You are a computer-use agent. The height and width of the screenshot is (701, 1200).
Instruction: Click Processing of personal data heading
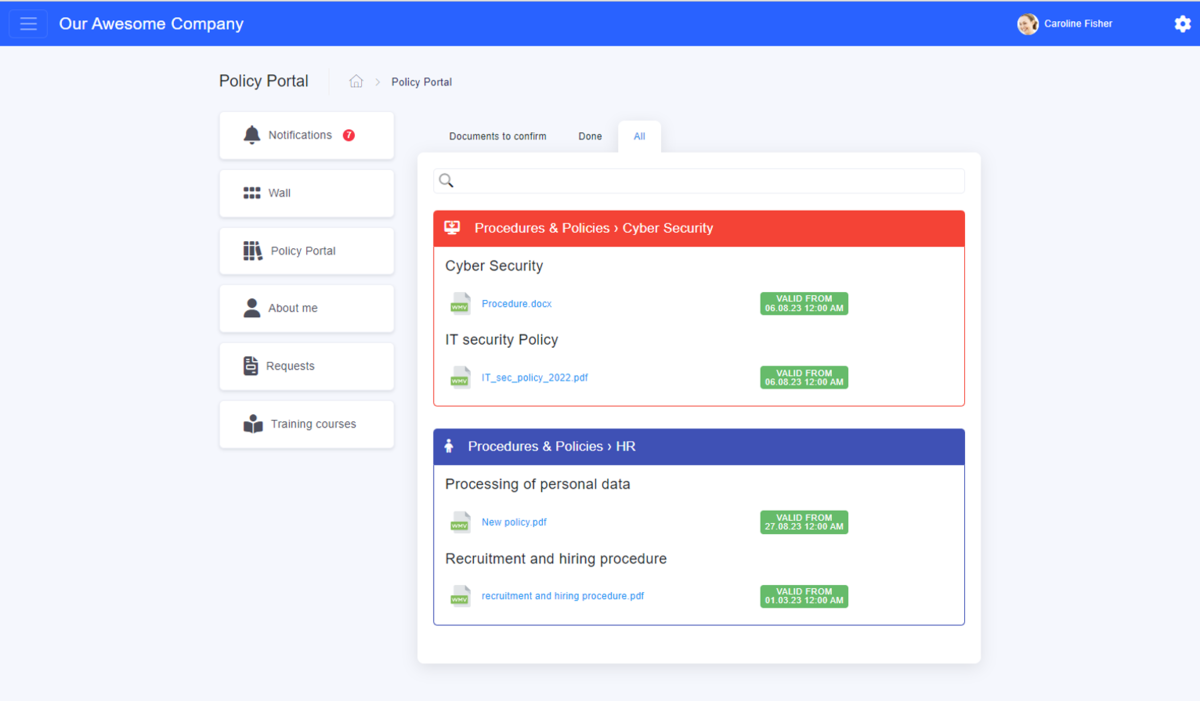click(538, 484)
